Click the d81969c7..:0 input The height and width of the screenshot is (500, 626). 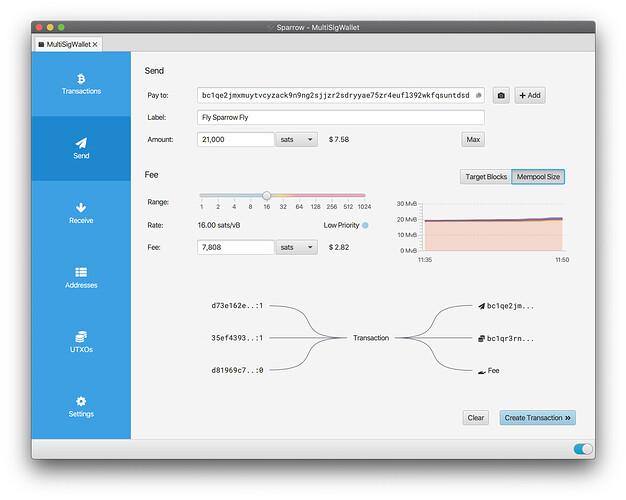pyautogui.click(x=237, y=370)
